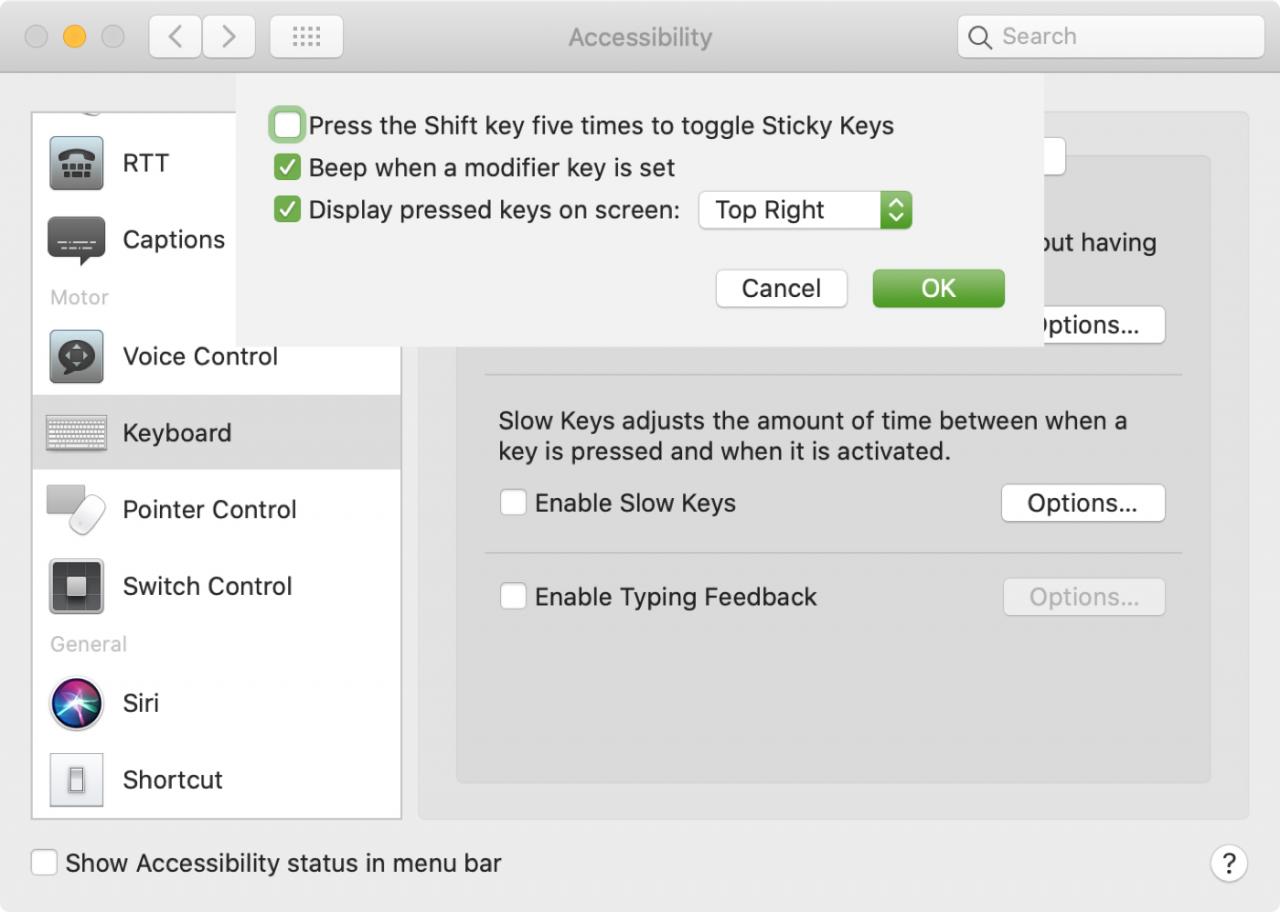Image resolution: width=1280 pixels, height=912 pixels.
Task: Open Pointer Control via its mouse icon
Action: [76, 510]
